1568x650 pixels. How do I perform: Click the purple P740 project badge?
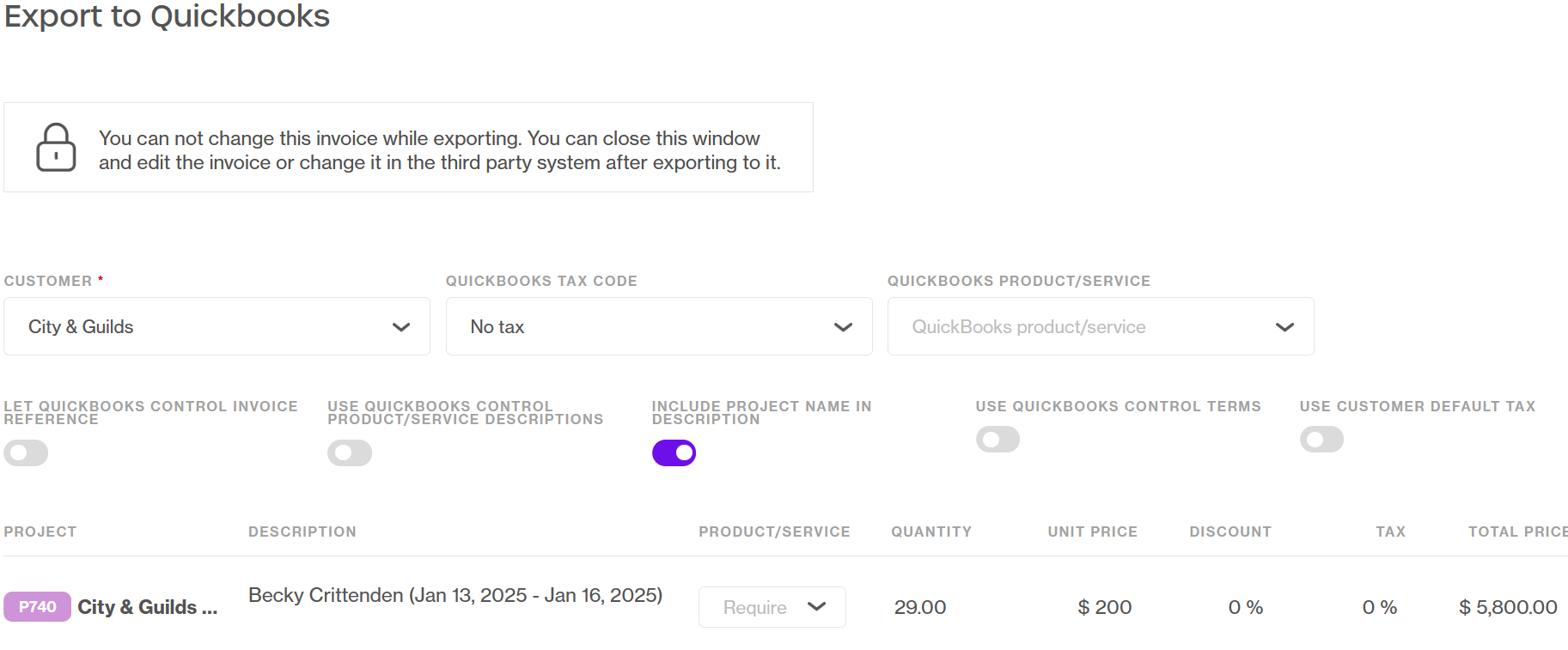point(37,607)
